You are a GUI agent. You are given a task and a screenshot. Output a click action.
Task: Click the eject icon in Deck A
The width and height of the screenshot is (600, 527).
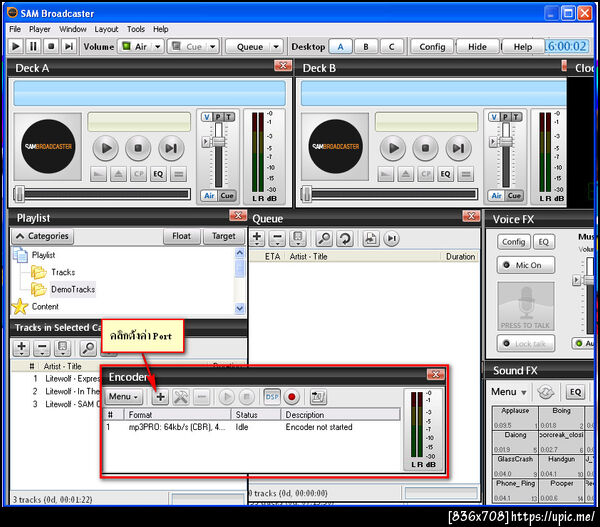(119, 174)
